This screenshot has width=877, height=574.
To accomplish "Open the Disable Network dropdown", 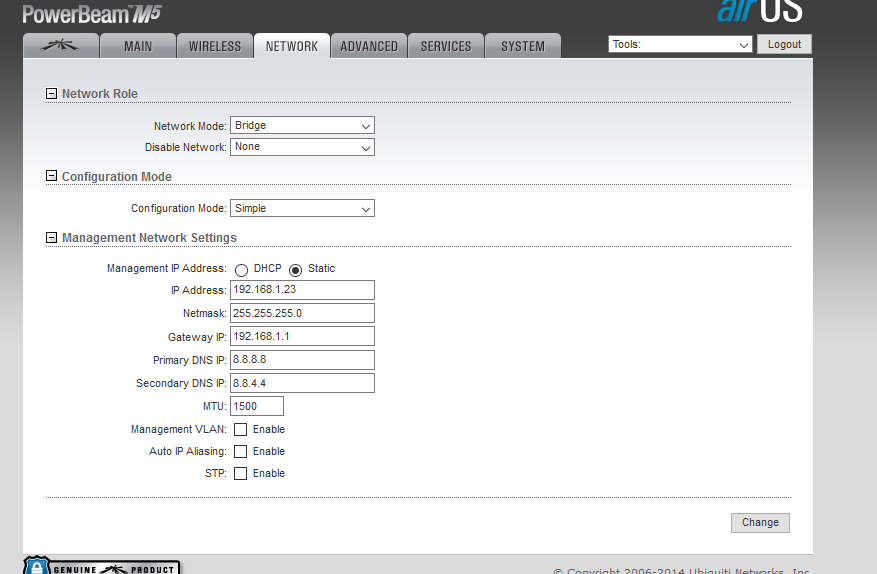I will (302, 147).
